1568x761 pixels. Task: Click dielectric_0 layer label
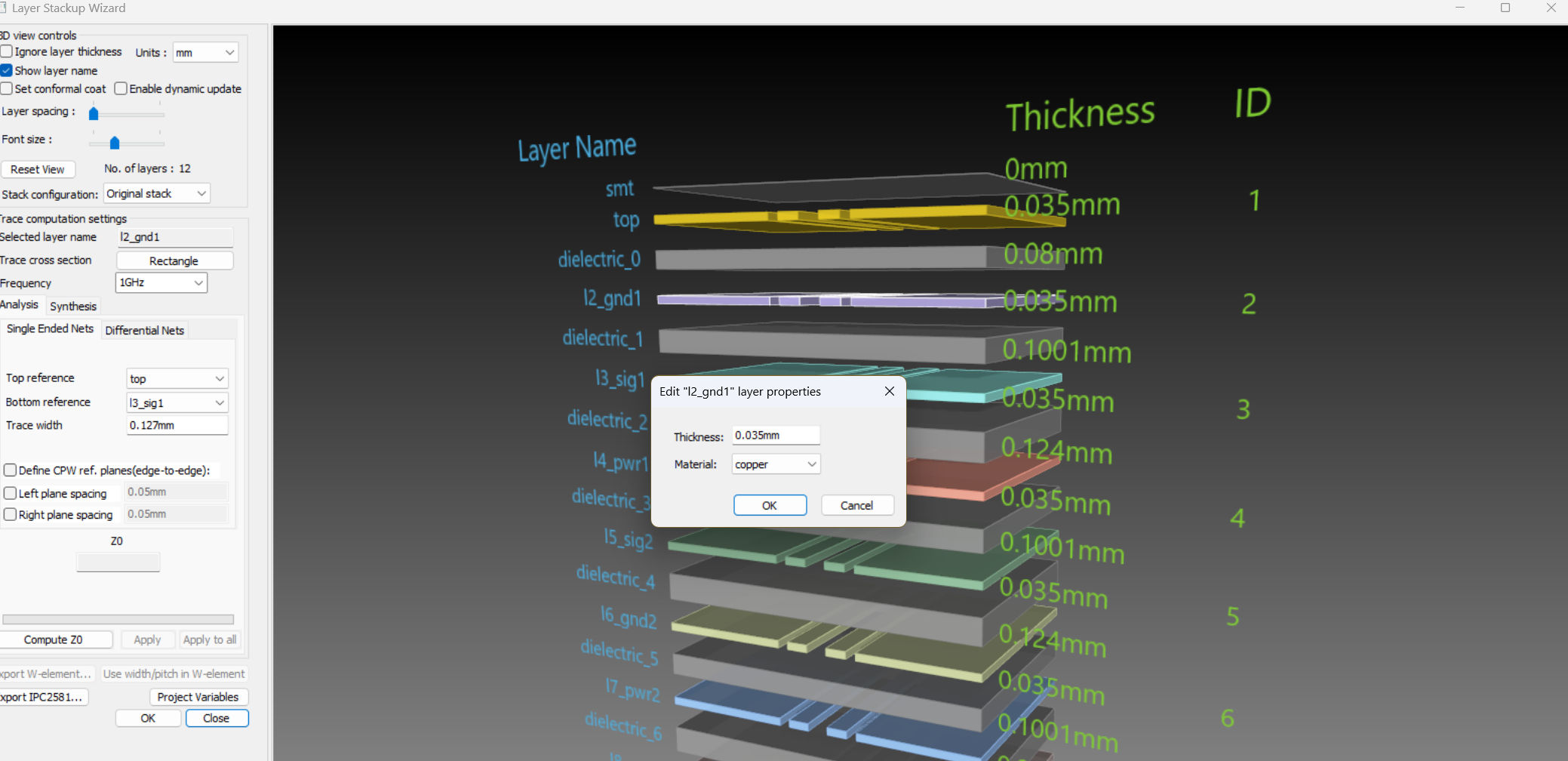tap(599, 260)
